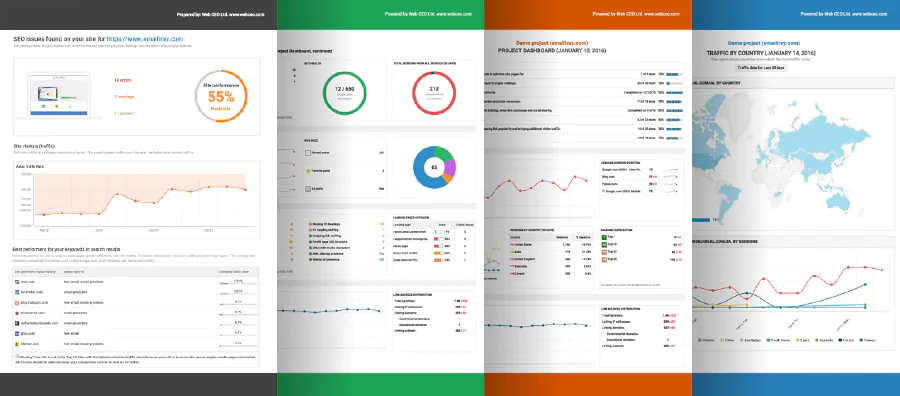
Task: Click 'PROJECT DASHBOARD (JANUARY 10, 2016)' heading
Action: (551, 51)
